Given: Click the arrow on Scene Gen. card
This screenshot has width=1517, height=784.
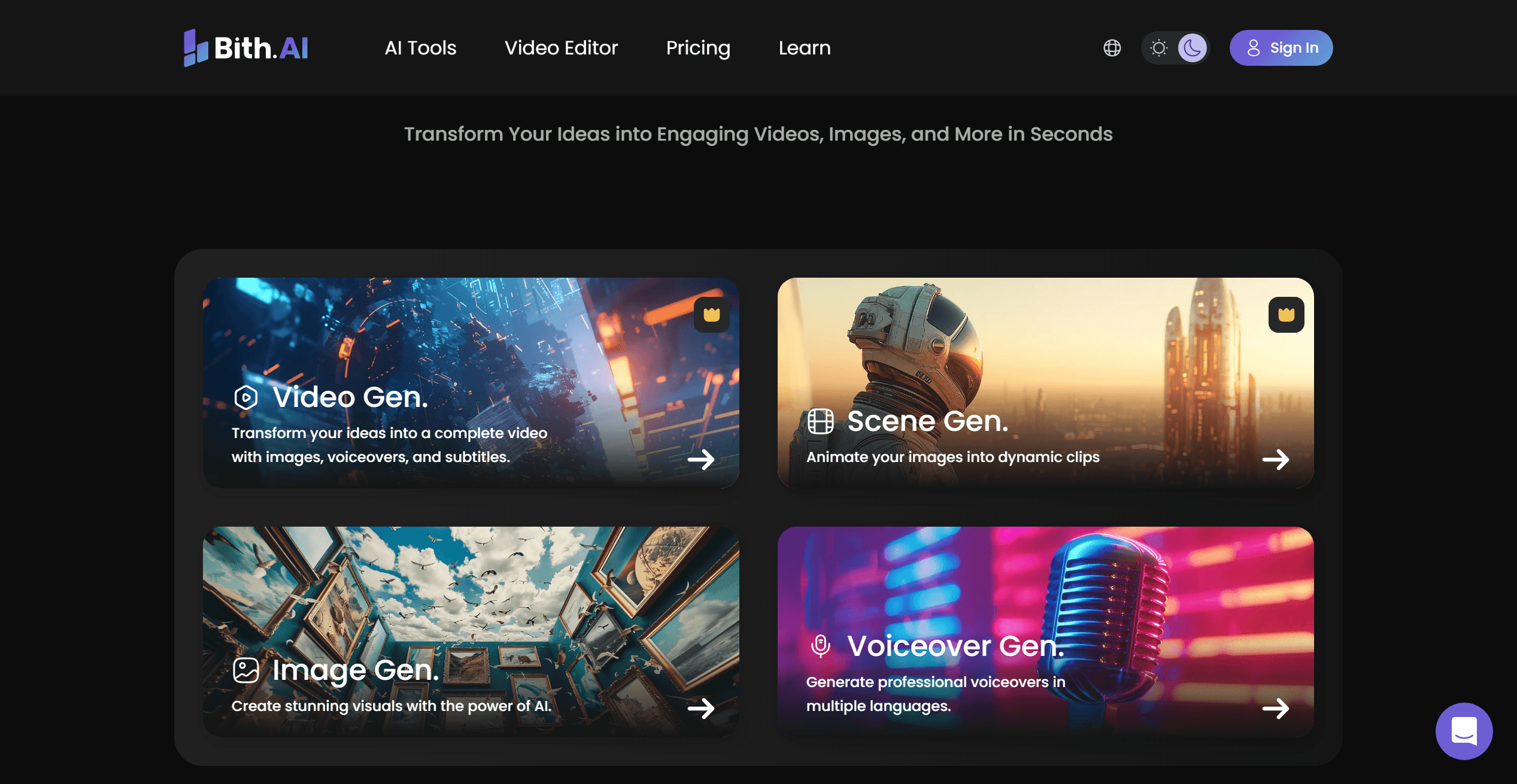Looking at the screenshot, I should 1276,460.
